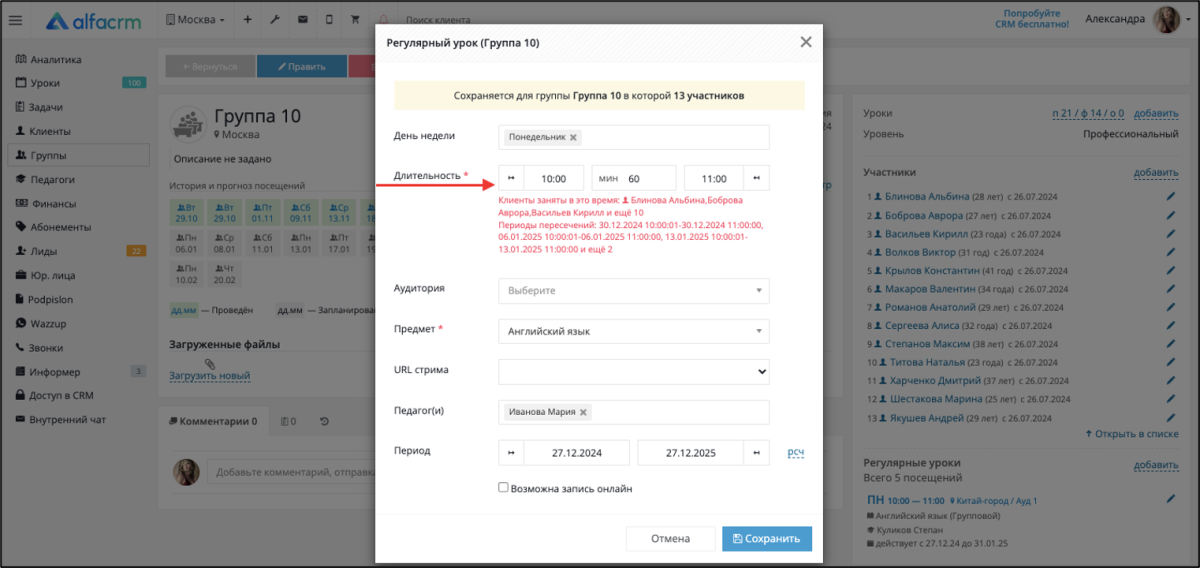Save the regular lesson with Сохранить
Viewport: 1200px width, 568px height.
pyautogui.click(x=767, y=538)
